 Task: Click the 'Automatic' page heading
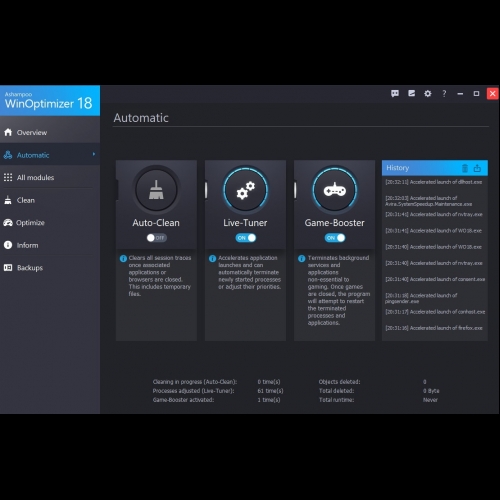coord(141,118)
